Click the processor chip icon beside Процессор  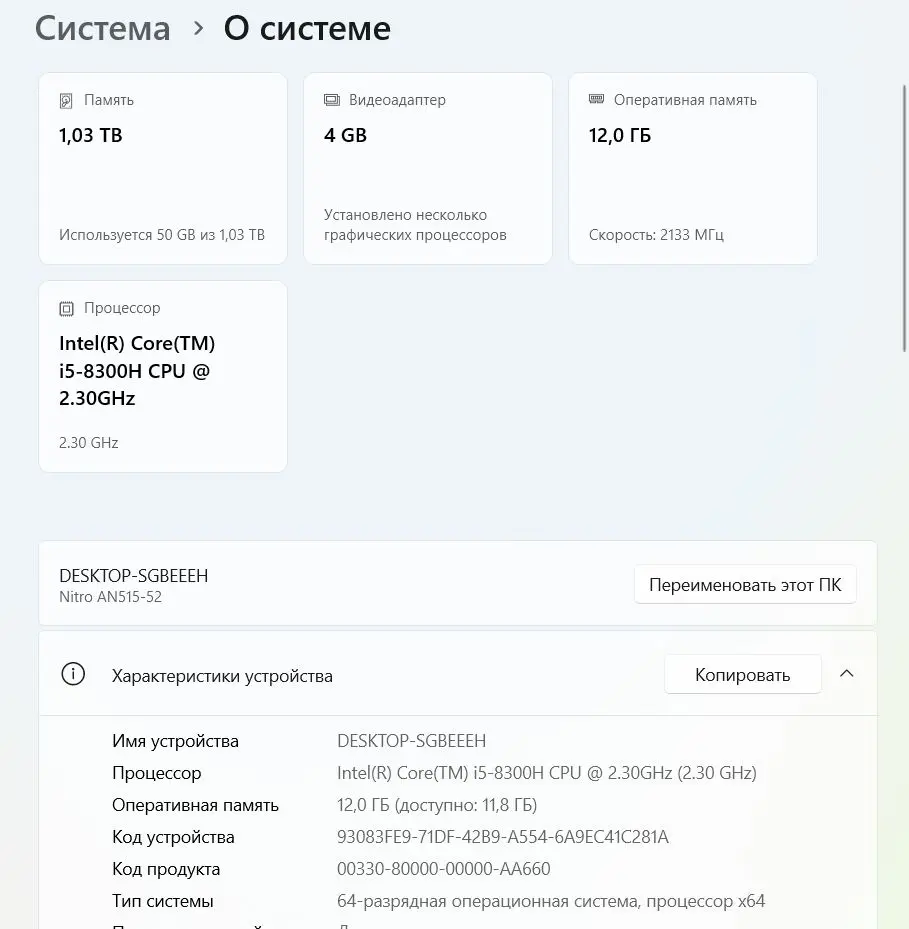pos(66,309)
